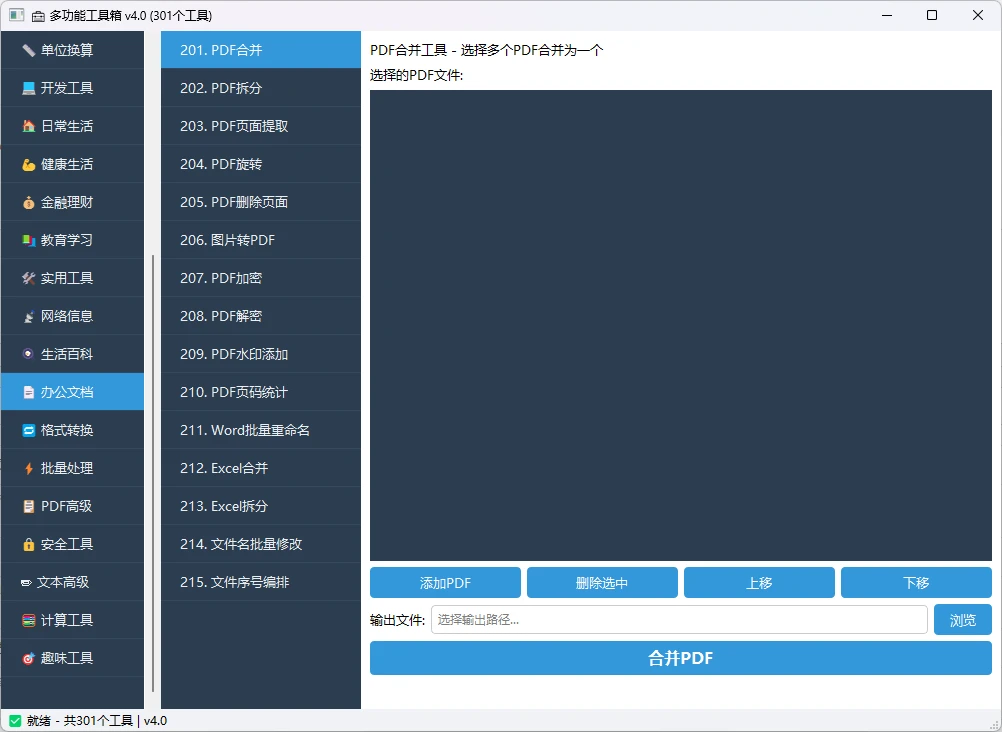Screen dimensions: 1002x732
Task: Open the 计算工具 category
Action: coord(72,620)
